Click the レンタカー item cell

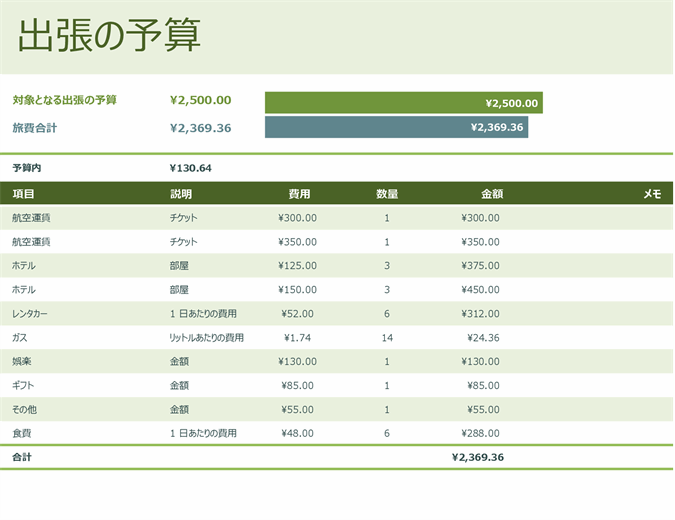(31, 314)
